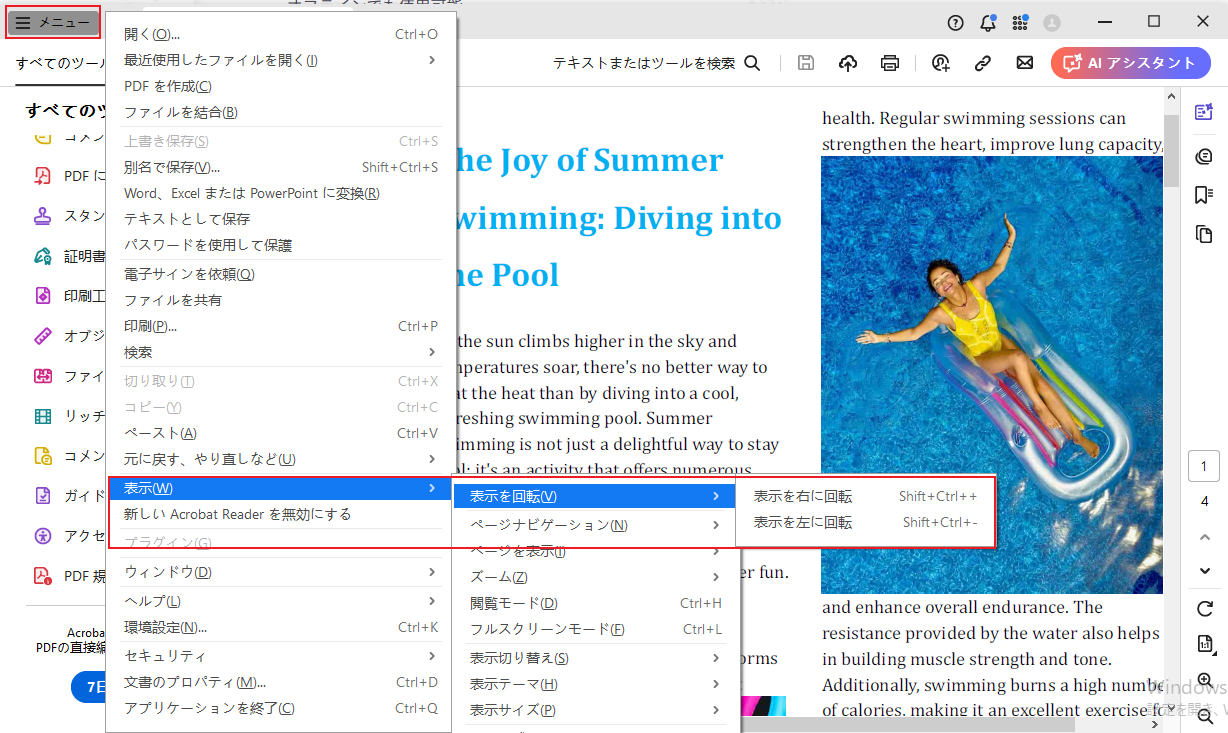Click the swimming pool photo in document
Image resolution: width=1228 pixels, height=733 pixels.
pos(992,375)
